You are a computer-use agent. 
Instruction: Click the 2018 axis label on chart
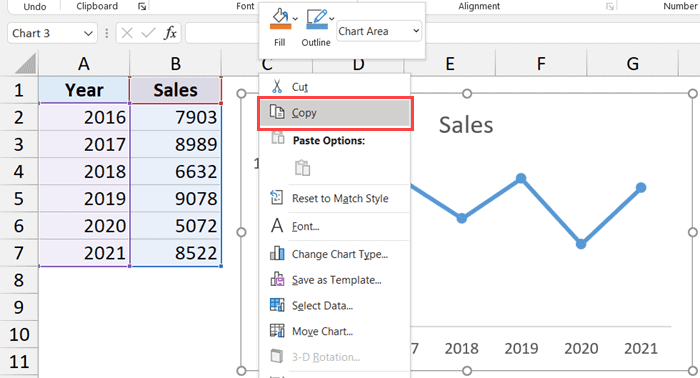tap(461, 348)
